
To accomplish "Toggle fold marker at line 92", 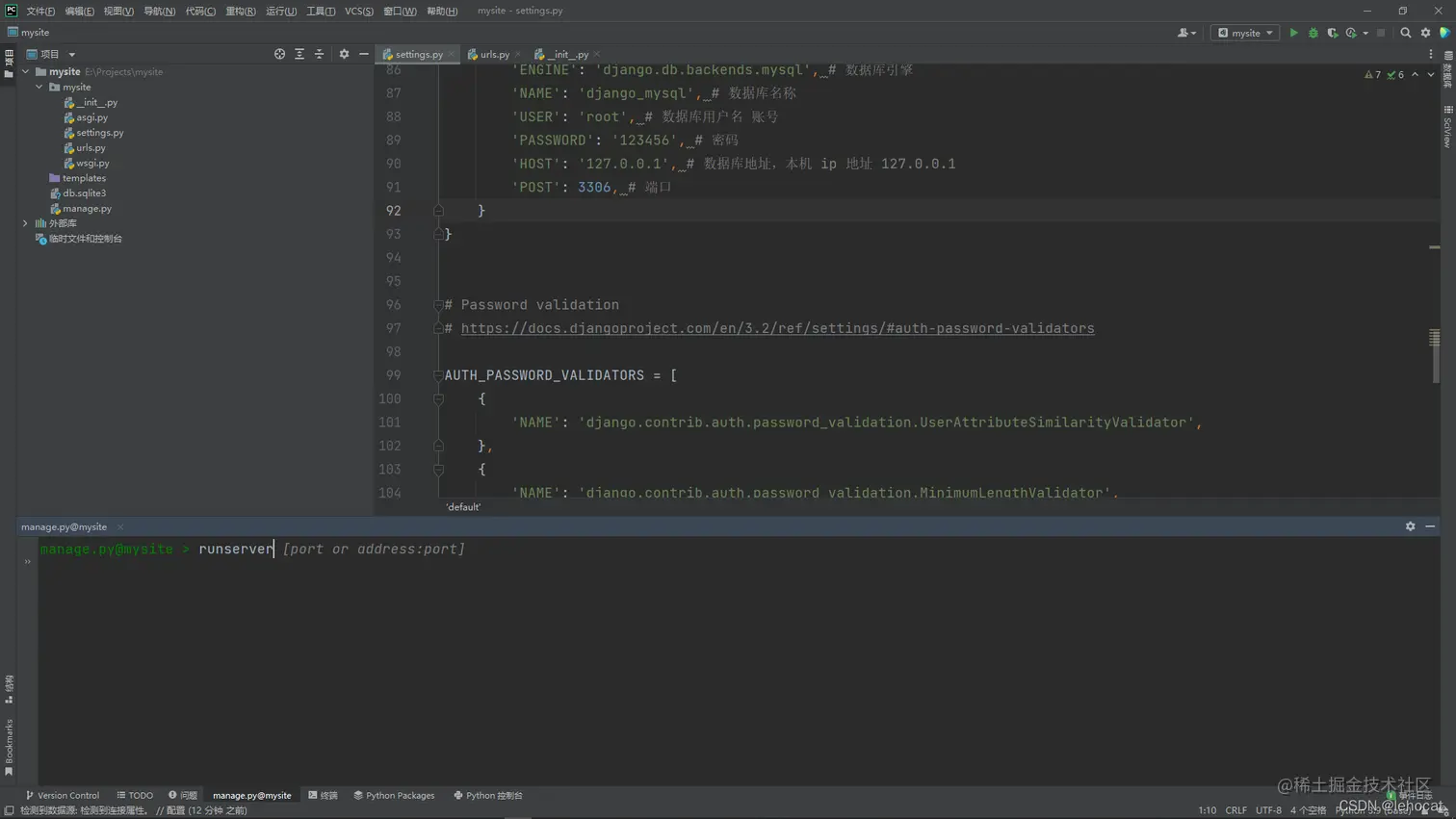I will point(438,211).
